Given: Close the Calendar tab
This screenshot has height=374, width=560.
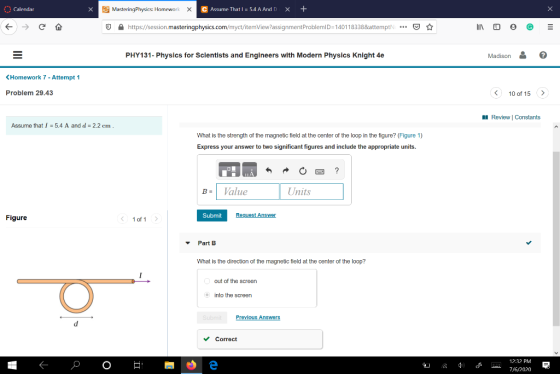Looking at the screenshot, I should tap(90, 9).
